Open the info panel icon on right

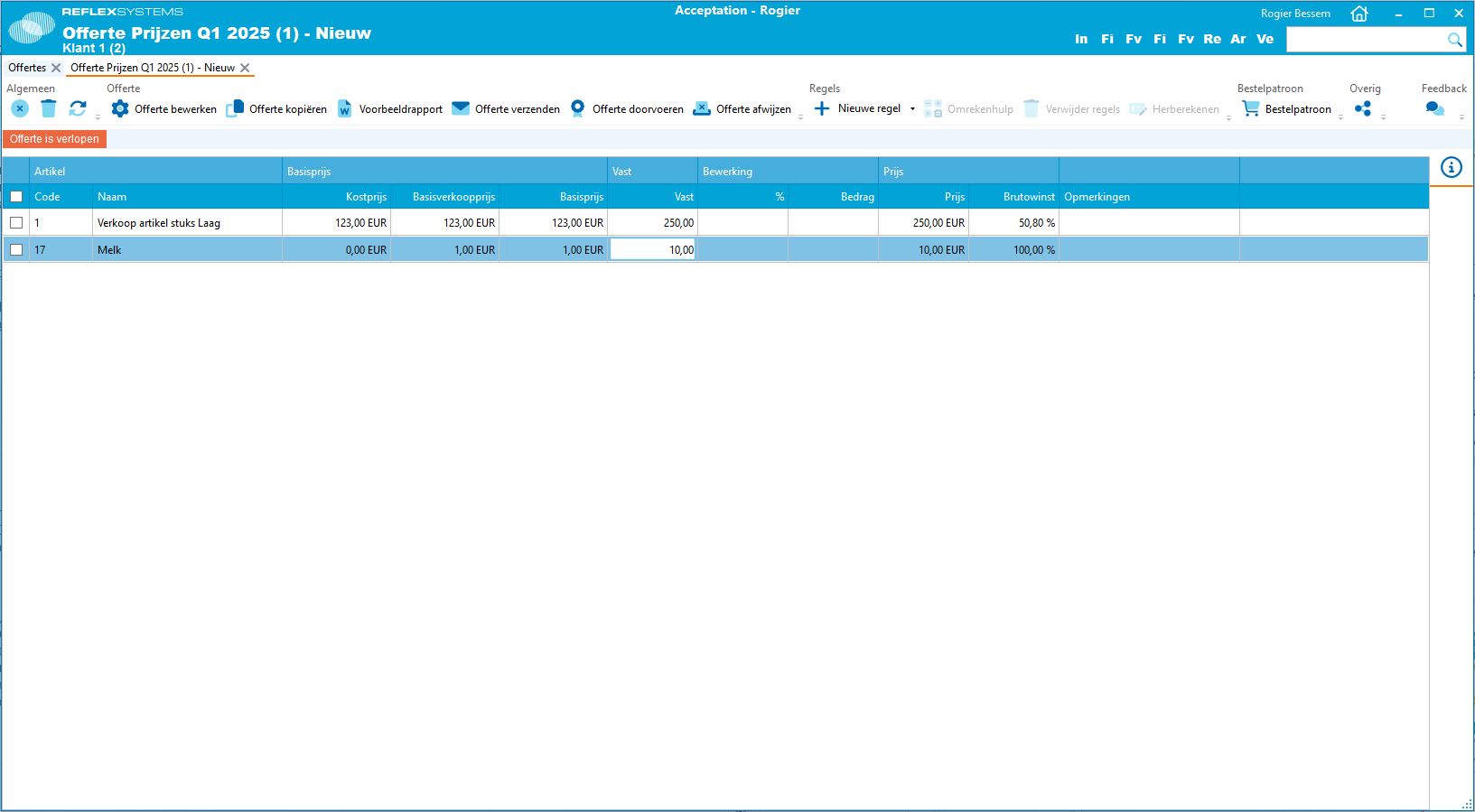tap(1451, 167)
